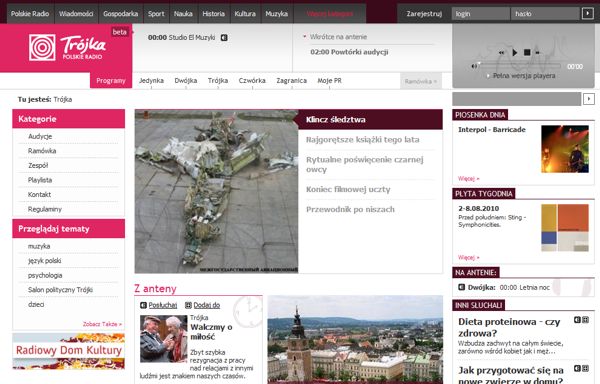This screenshot has width=600, height=384.
Task: Click the speaker icon next to Dwójka on air
Action: [461, 287]
